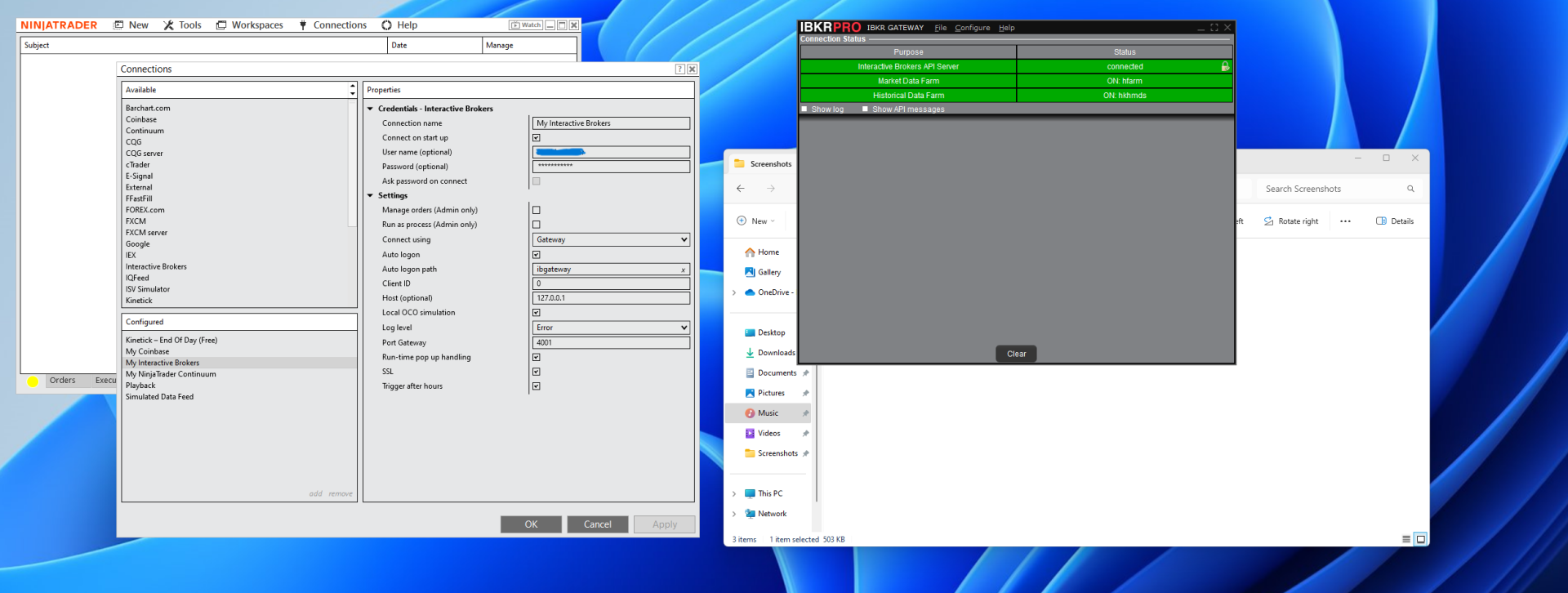Click the search magnifier in Search Screenshots
This screenshot has width=1568, height=593.
(x=1410, y=189)
